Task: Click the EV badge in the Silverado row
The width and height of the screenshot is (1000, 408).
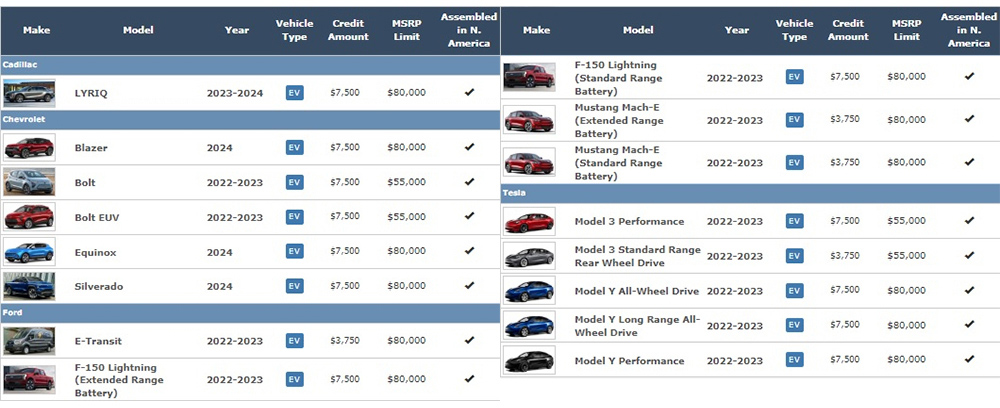Action: point(294,286)
